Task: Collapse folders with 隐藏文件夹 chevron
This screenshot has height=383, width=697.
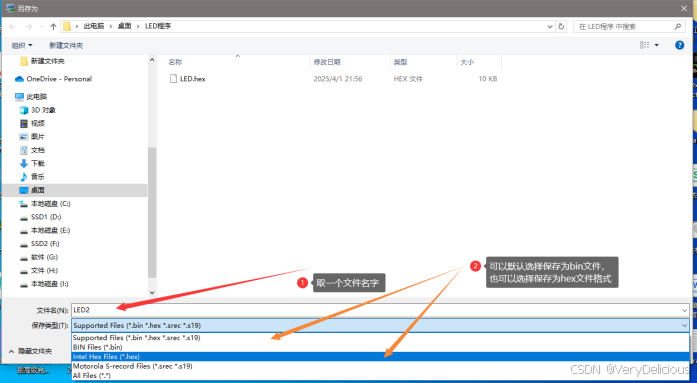Action: click(x=11, y=351)
